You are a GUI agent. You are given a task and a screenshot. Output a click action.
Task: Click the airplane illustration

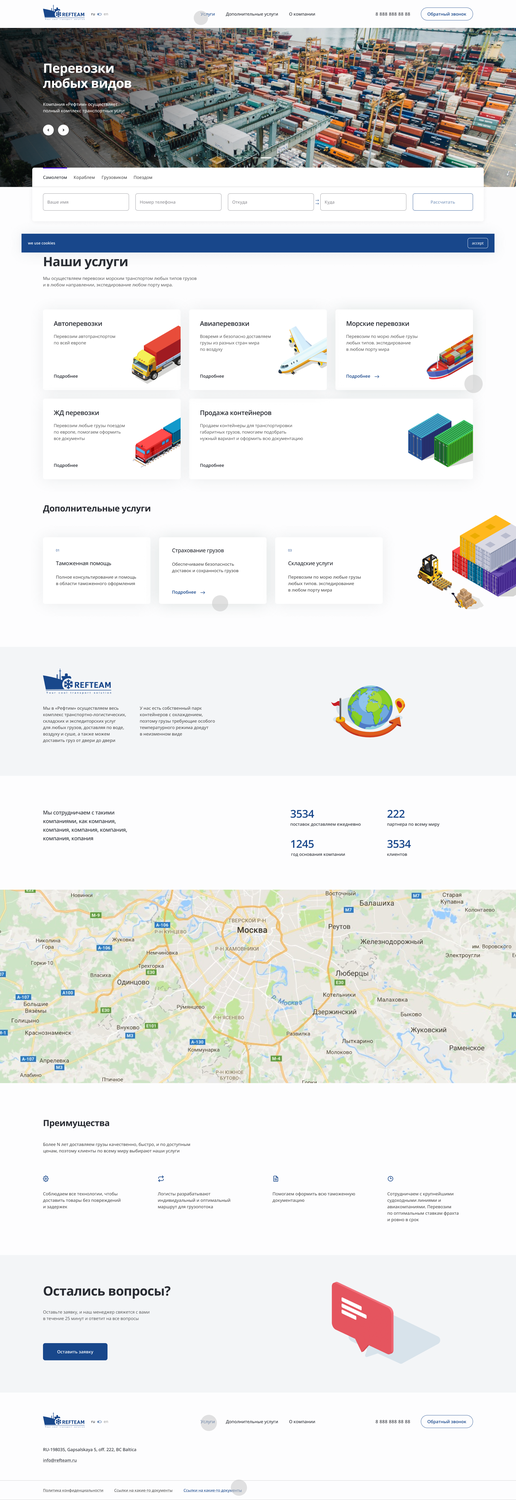click(x=304, y=352)
